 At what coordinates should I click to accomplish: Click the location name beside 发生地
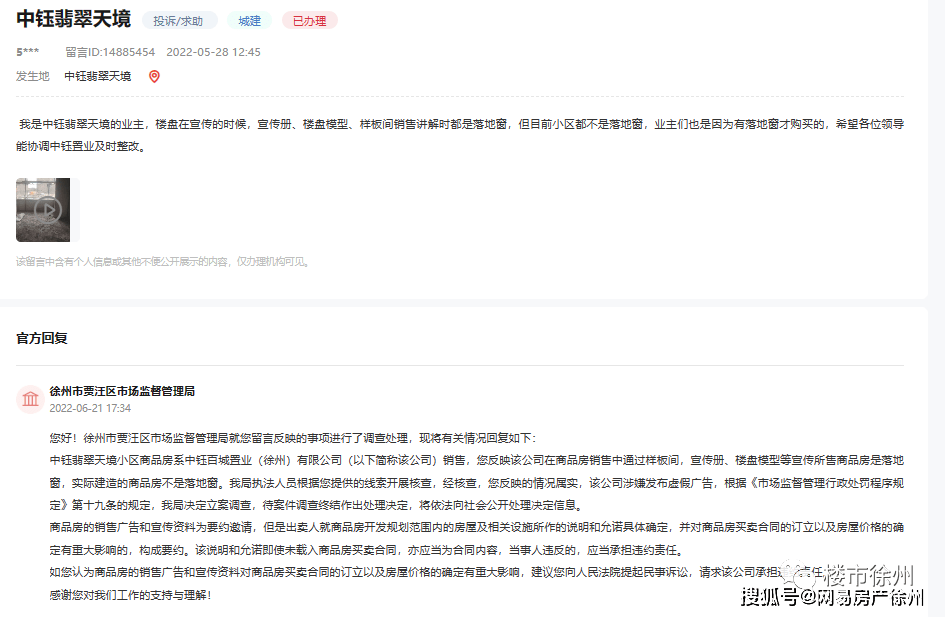pyautogui.click(x=98, y=77)
